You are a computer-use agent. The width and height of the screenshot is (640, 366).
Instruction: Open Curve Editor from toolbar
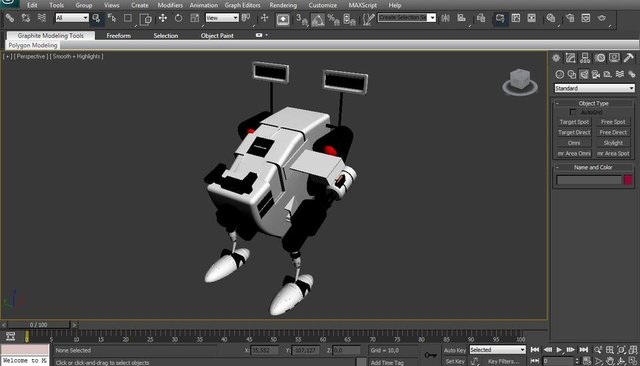click(516, 18)
